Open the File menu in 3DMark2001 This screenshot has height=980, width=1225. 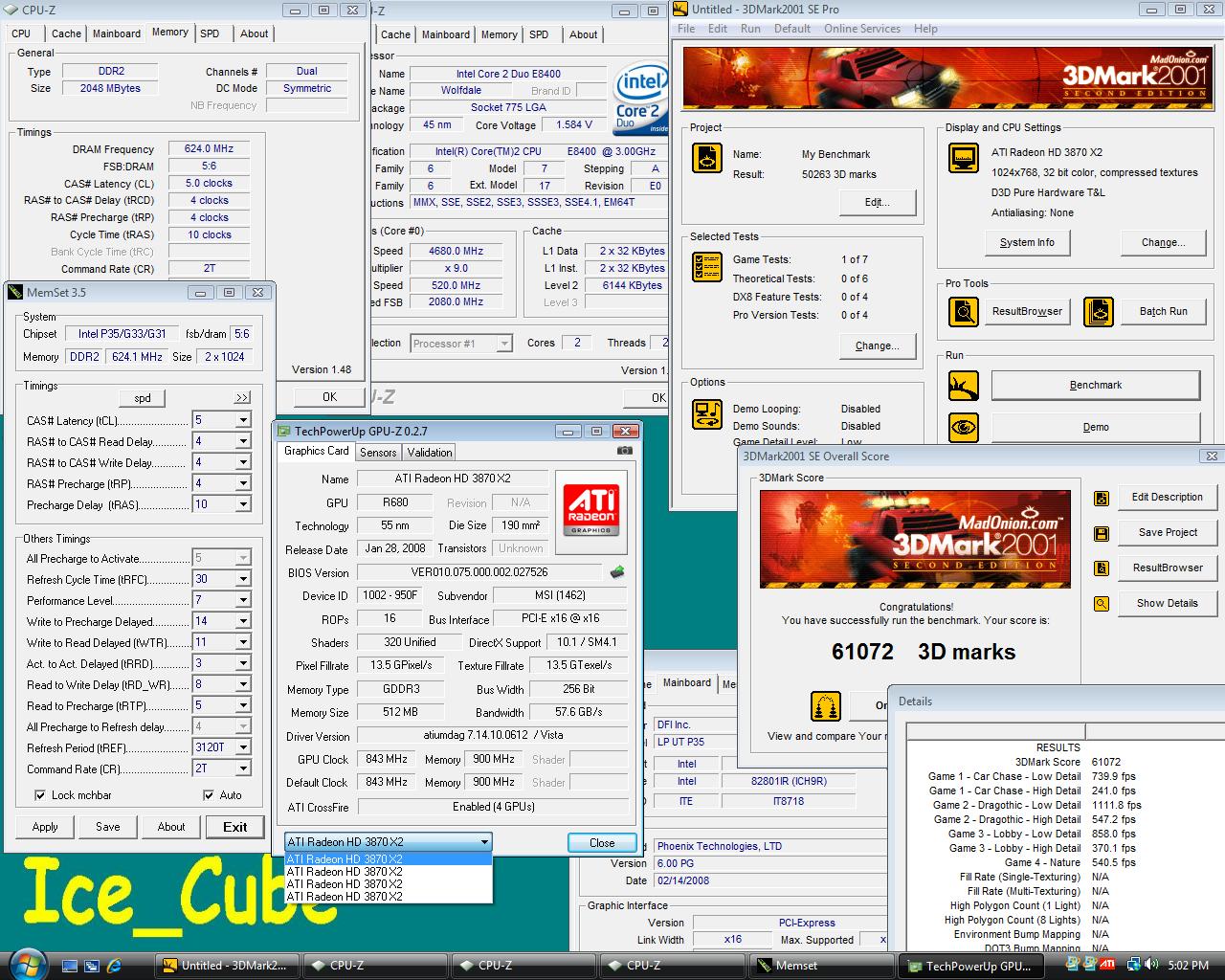(x=686, y=29)
